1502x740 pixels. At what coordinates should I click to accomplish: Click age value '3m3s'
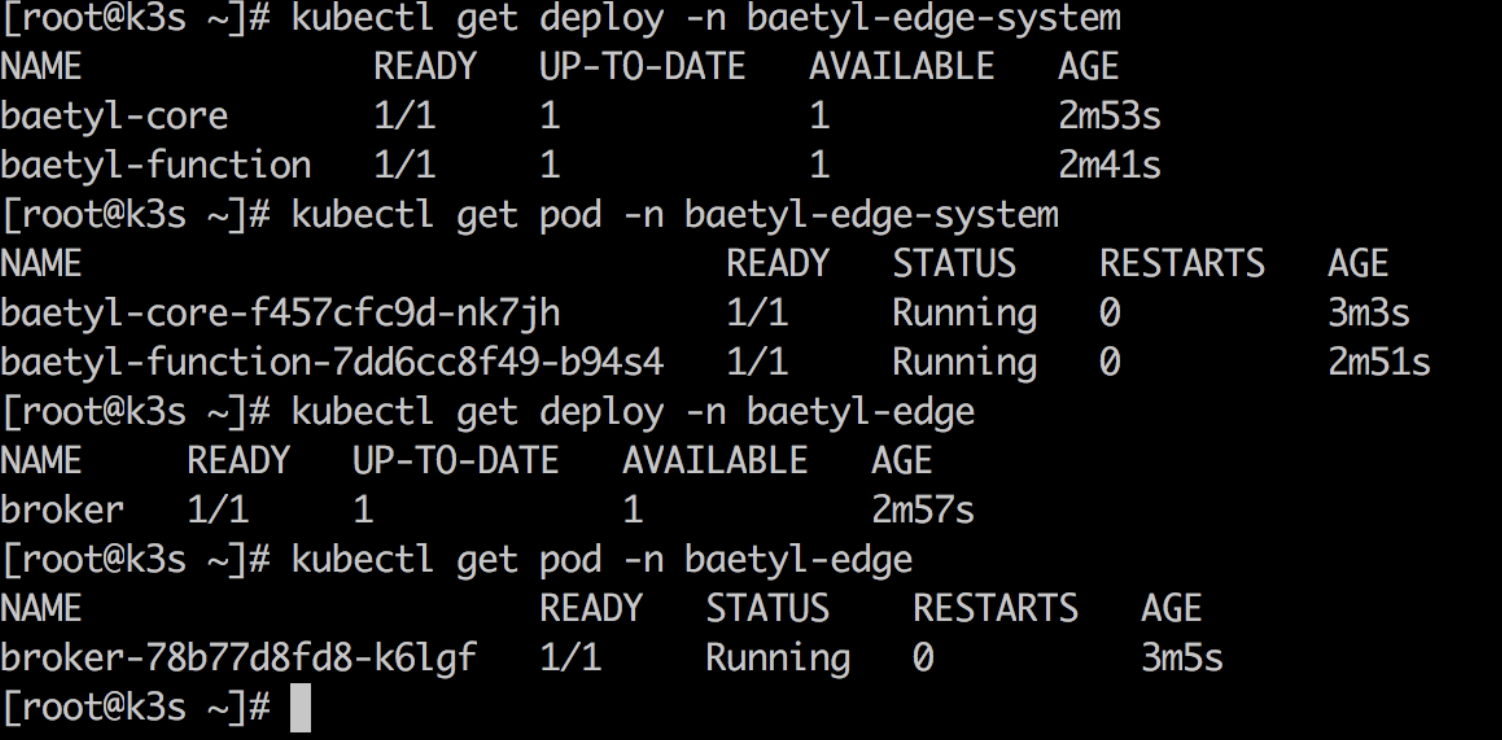1369,314
